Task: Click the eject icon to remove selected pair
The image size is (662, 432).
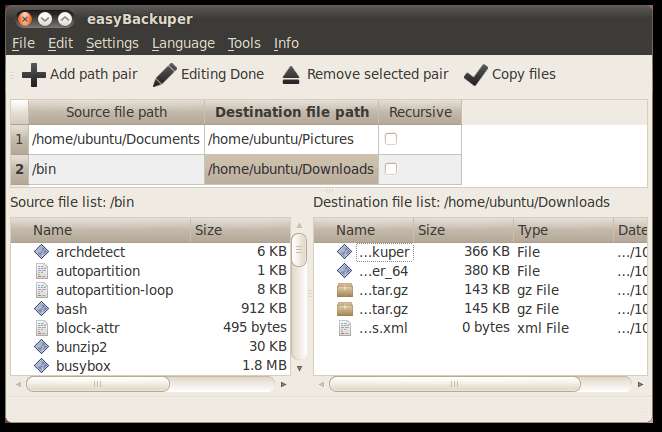Action: tap(291, 75)
